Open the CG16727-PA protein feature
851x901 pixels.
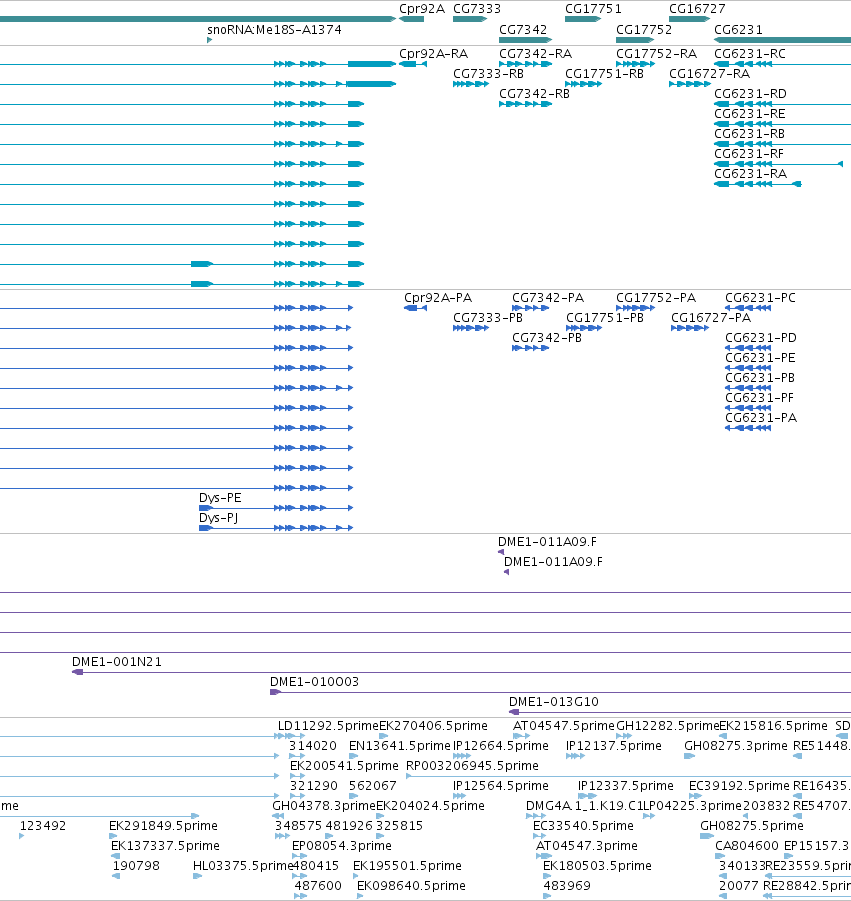(690, 329)
